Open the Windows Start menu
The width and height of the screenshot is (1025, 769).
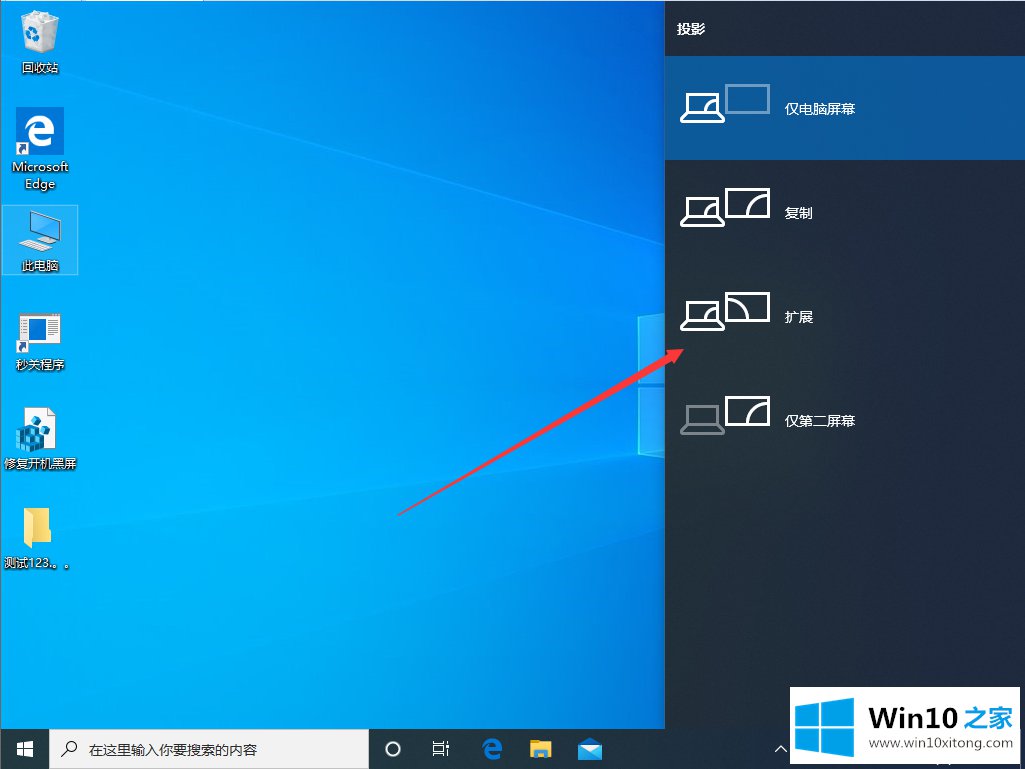[25, 749]
